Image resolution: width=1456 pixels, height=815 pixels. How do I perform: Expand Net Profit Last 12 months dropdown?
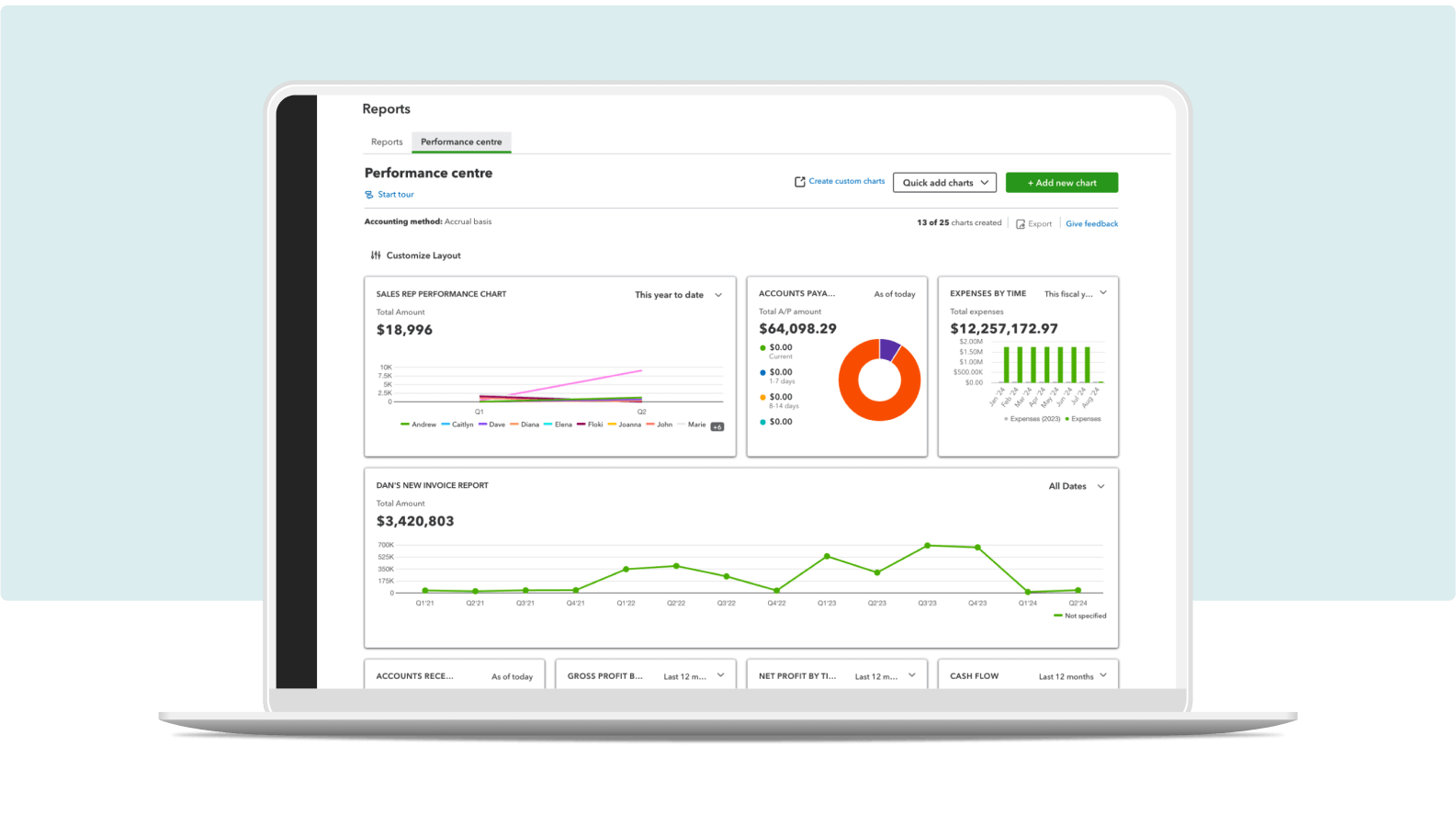[x=885, y=676]
